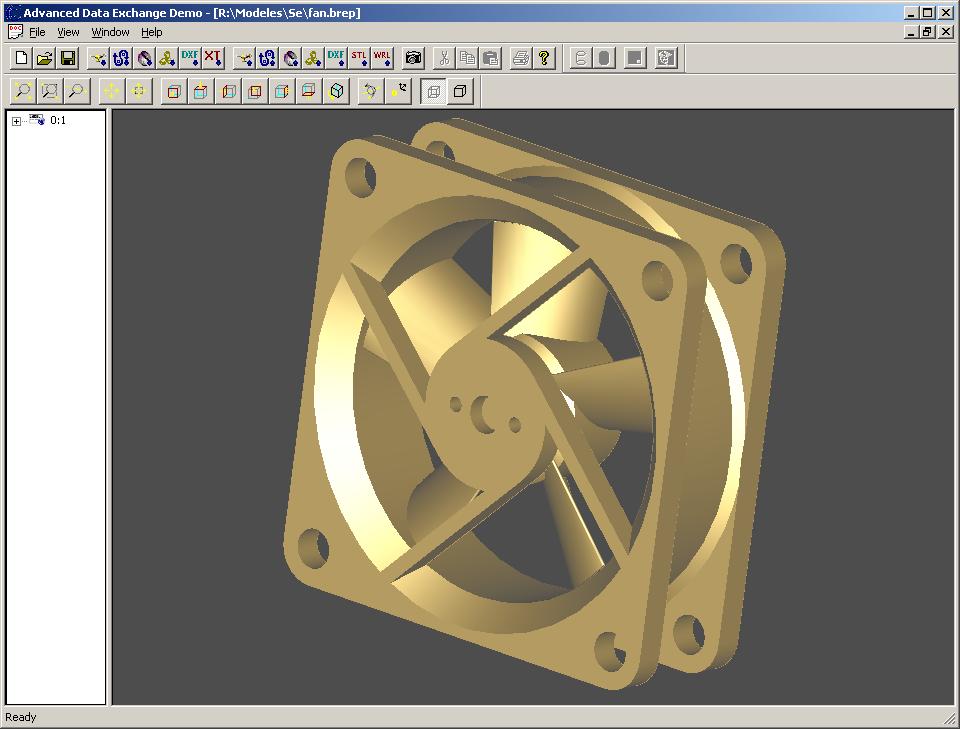Click the grayed-out object color button
960x729 pixels.
[634, 58]
